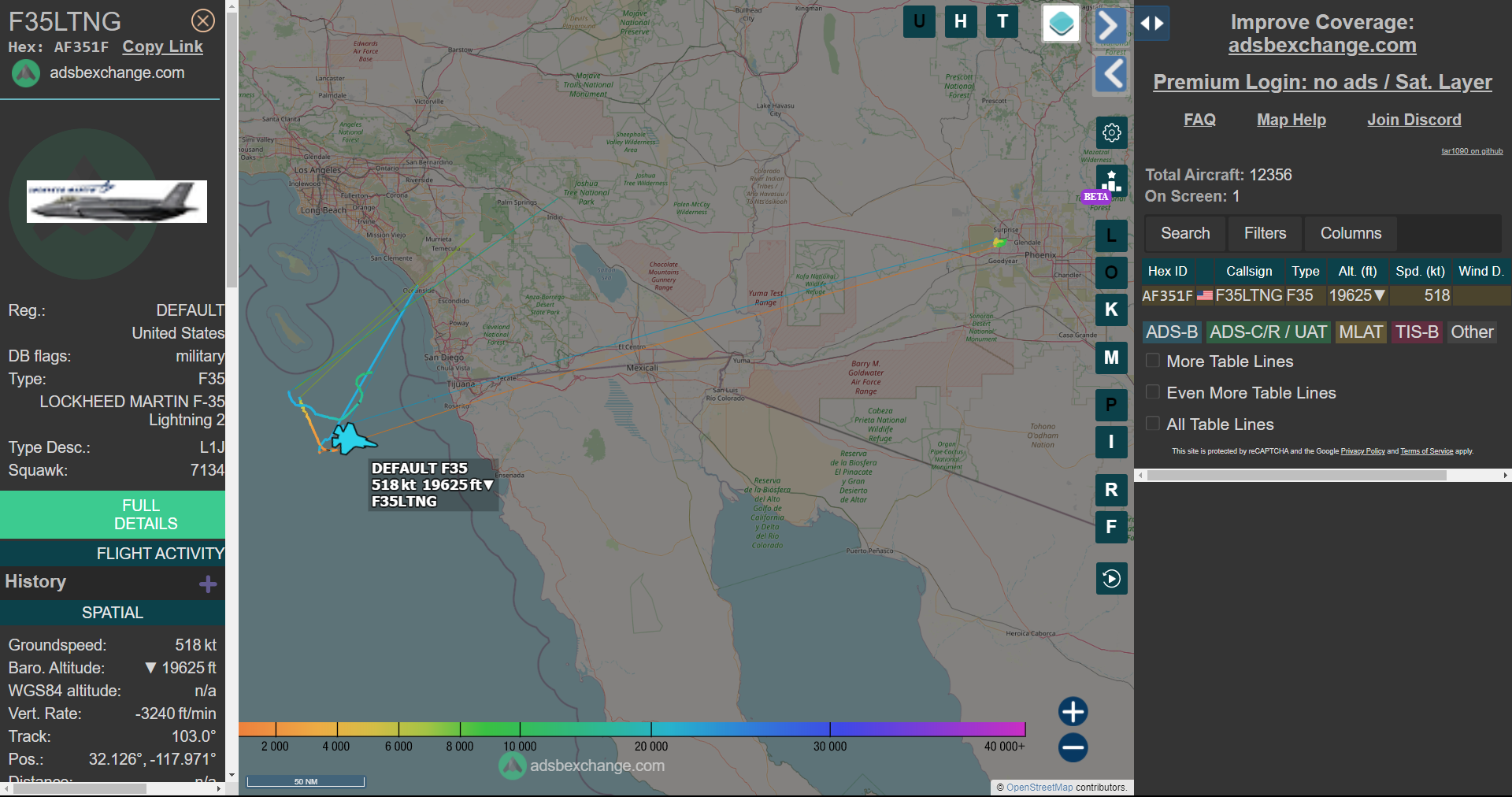Sort table by Callsign column

tap(1248, 271)
